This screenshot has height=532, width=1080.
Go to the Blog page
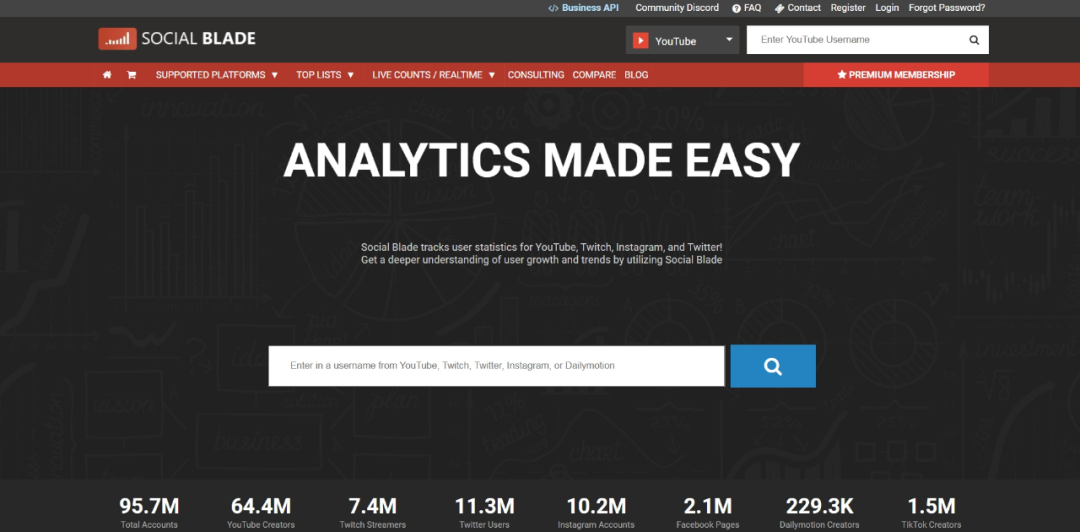point(636,75)
